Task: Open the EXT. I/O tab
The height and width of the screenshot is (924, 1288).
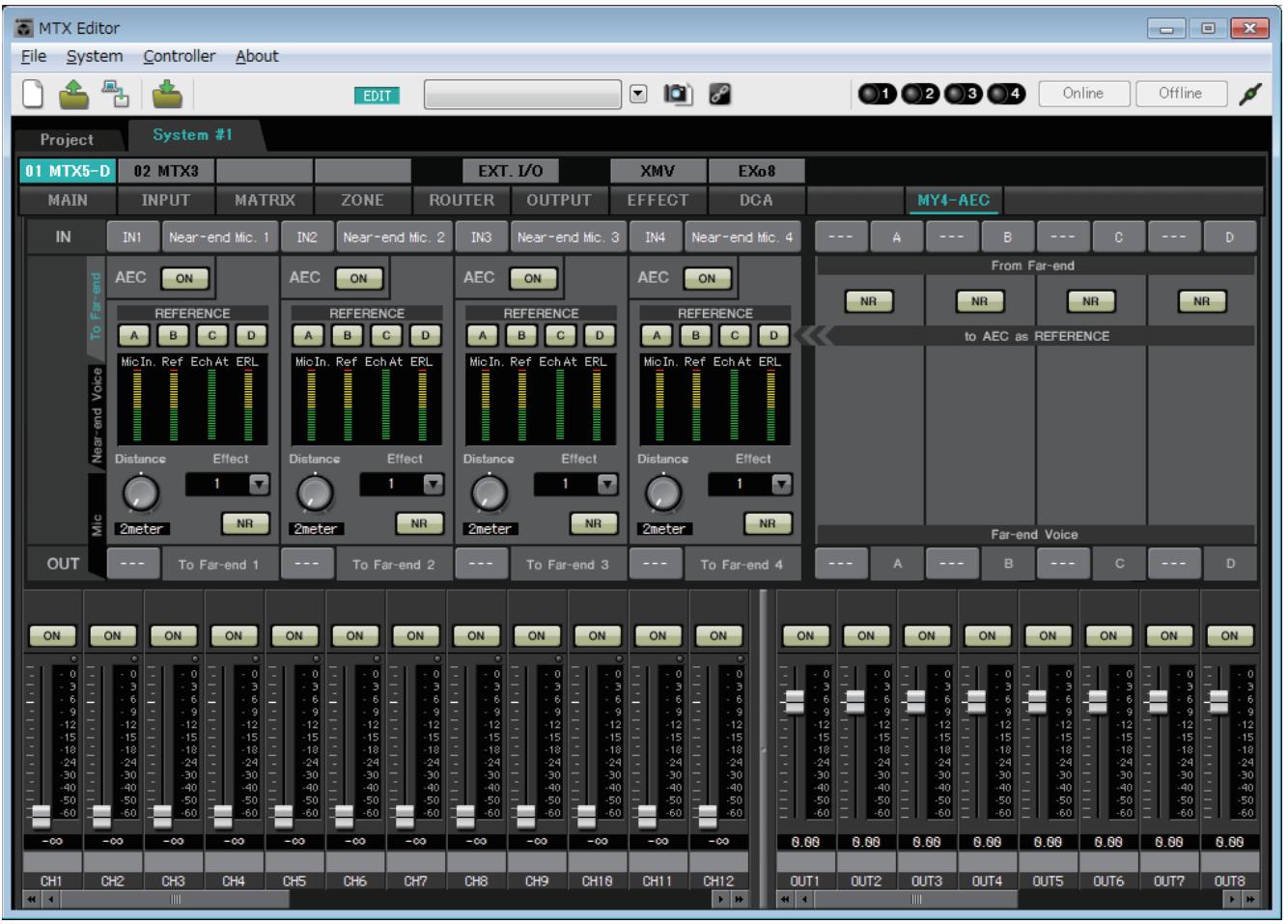Action: coord(511,171)
